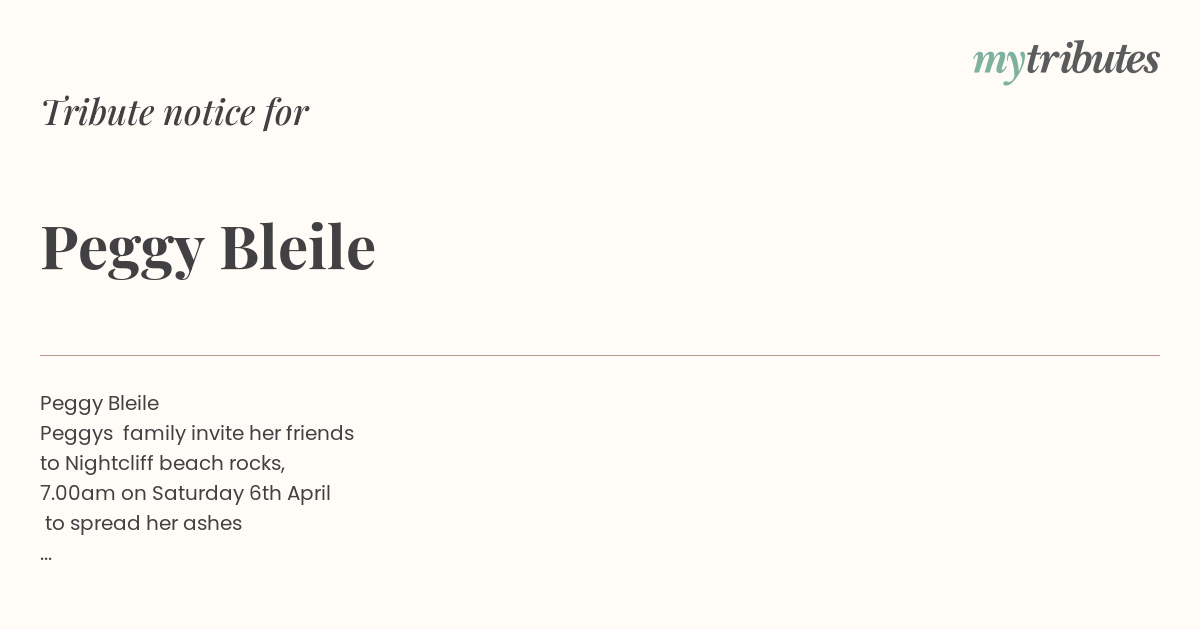This screenshot has height=630, width=1200.
Task: Click the grey "tributes" part of logo
Action: pyautogui.click(x=1093, y=58)
